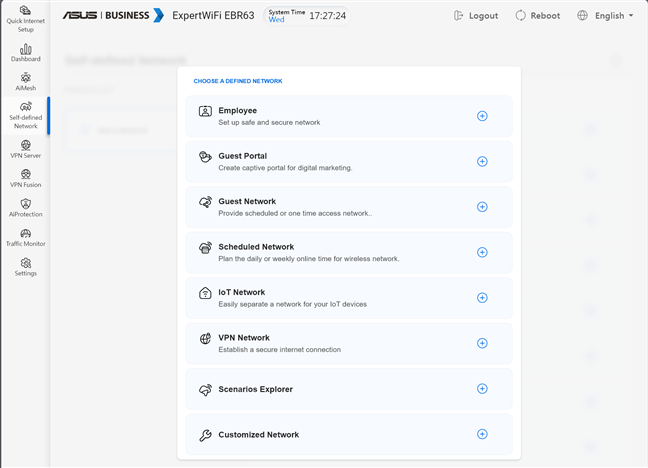Click the Self-defined Network sidebar item
Image resolution: width=648 pixels, height=468 pixels.
25,115
